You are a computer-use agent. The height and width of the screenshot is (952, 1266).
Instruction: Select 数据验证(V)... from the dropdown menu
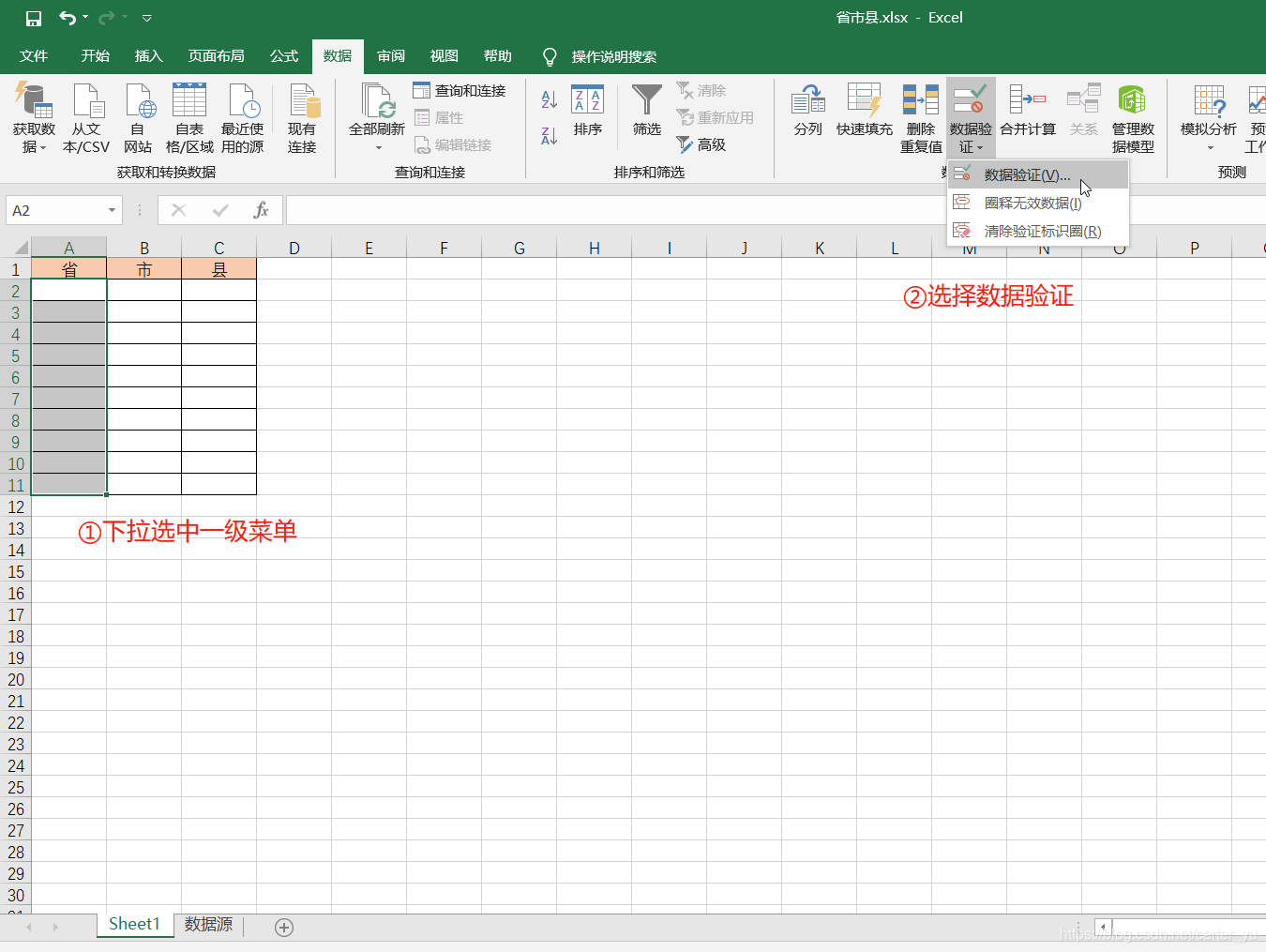click(x=1038, y=175)
